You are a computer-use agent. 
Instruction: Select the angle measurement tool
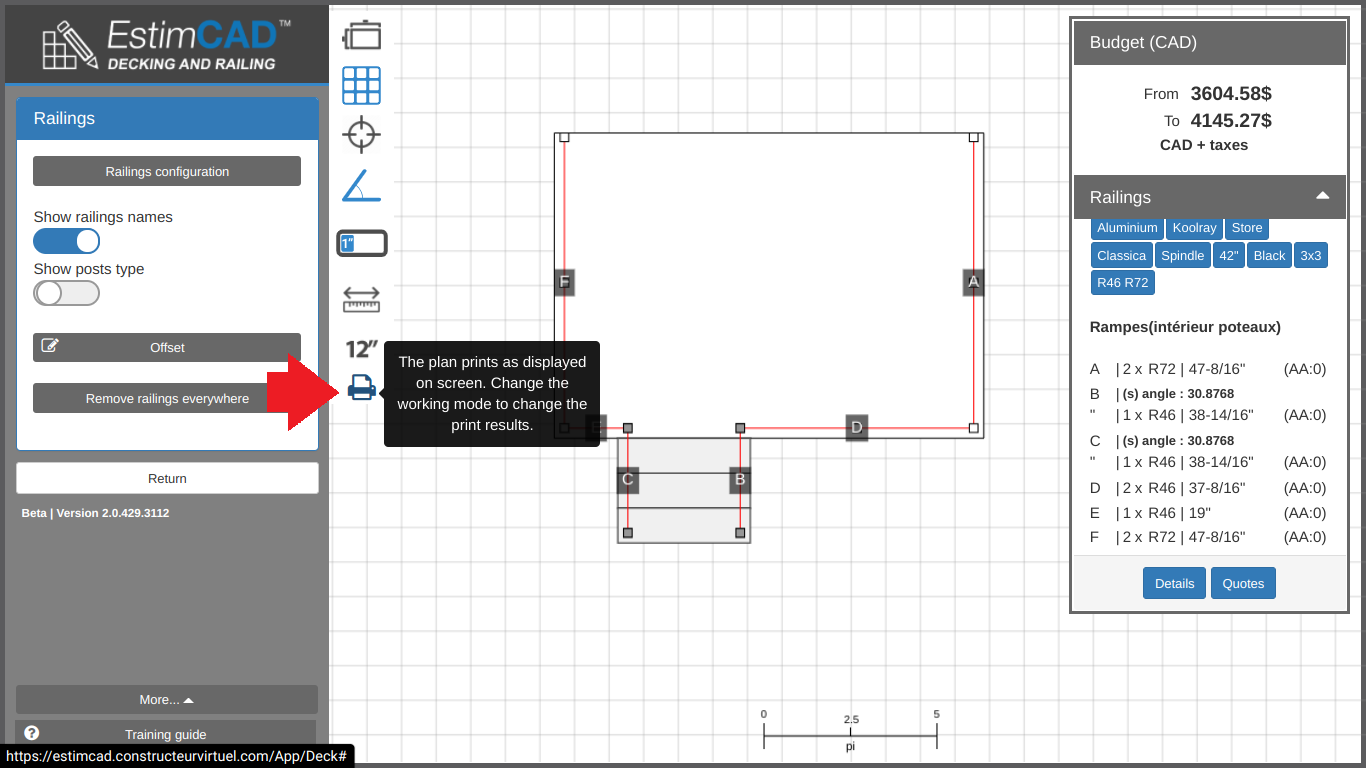coord(361,186)
